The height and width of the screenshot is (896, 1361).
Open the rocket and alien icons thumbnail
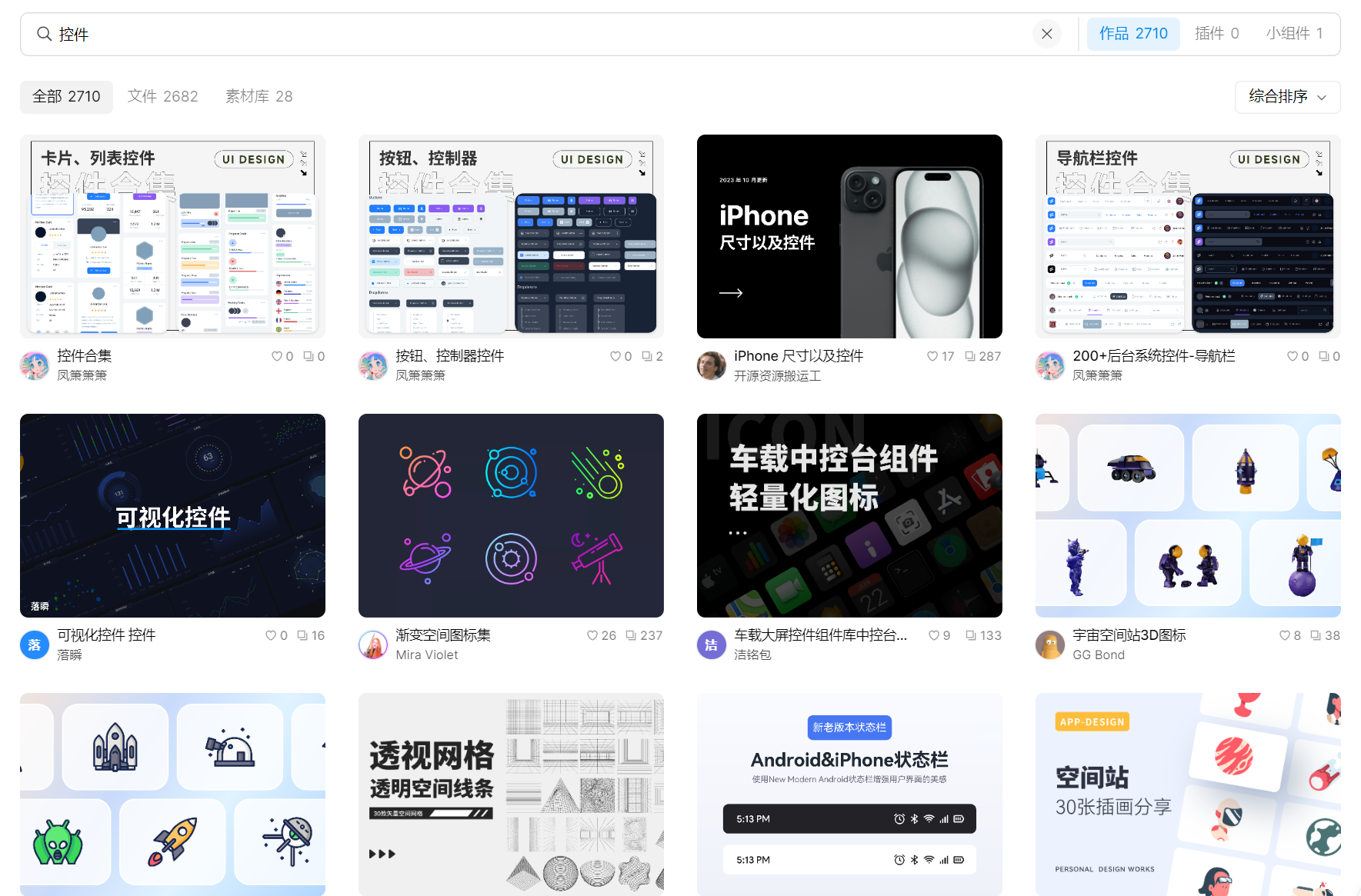[x=172, y=794]
